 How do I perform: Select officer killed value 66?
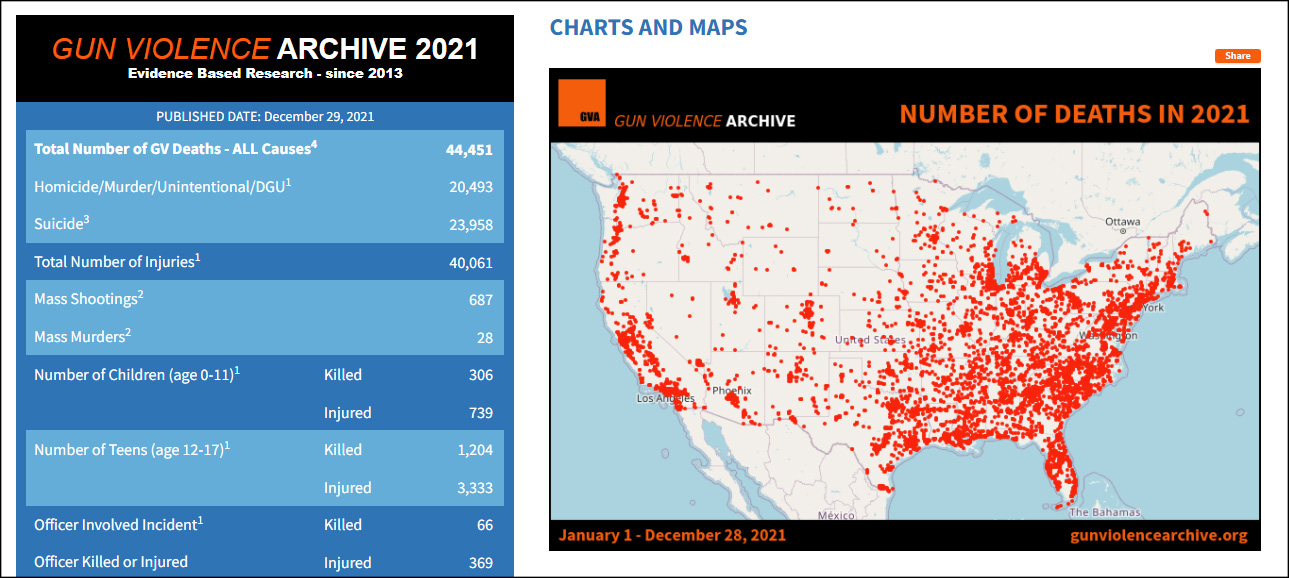485,525
